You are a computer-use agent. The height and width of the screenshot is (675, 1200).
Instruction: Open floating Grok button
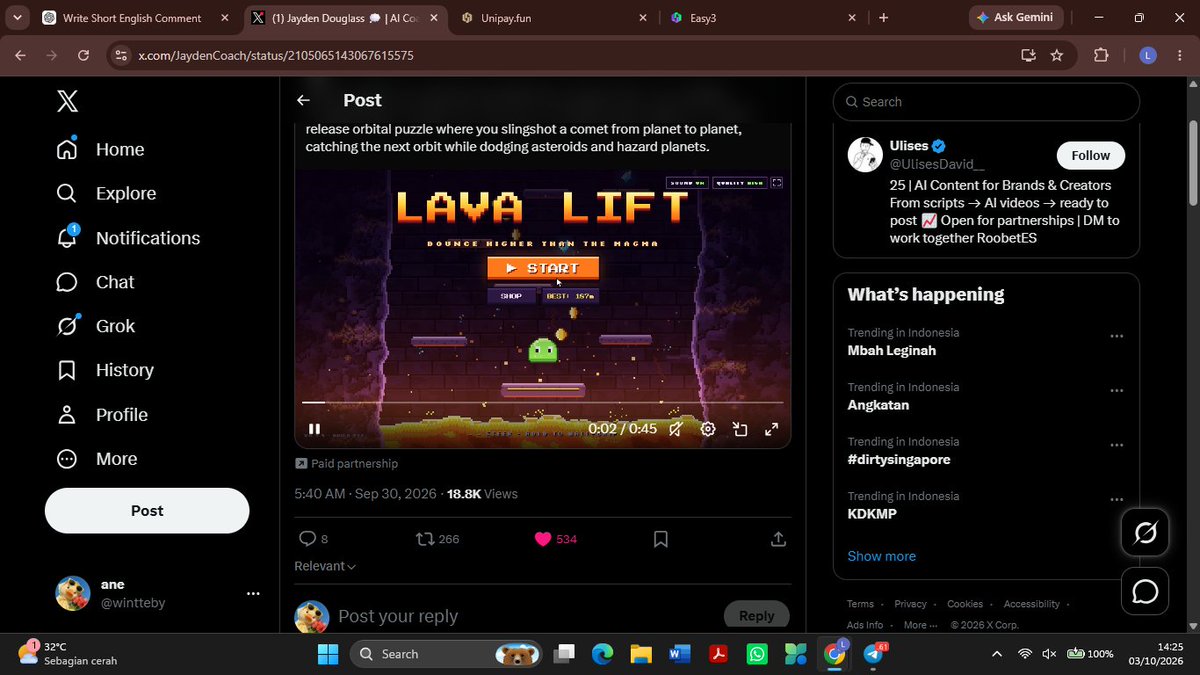(x=1145, y=533)
